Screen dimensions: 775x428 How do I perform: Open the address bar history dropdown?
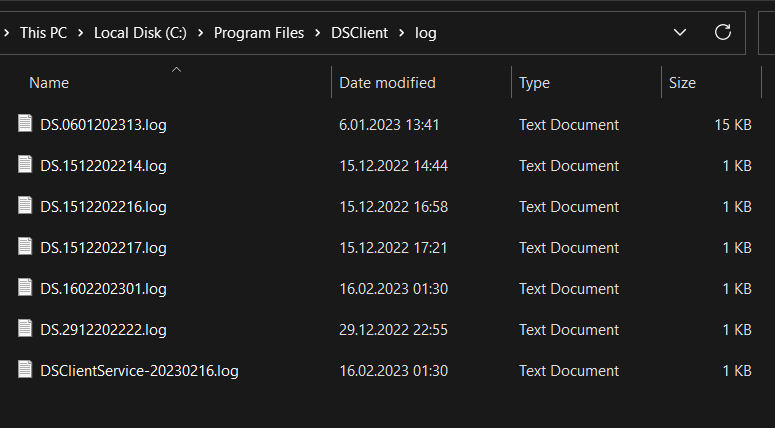point(680,32)
